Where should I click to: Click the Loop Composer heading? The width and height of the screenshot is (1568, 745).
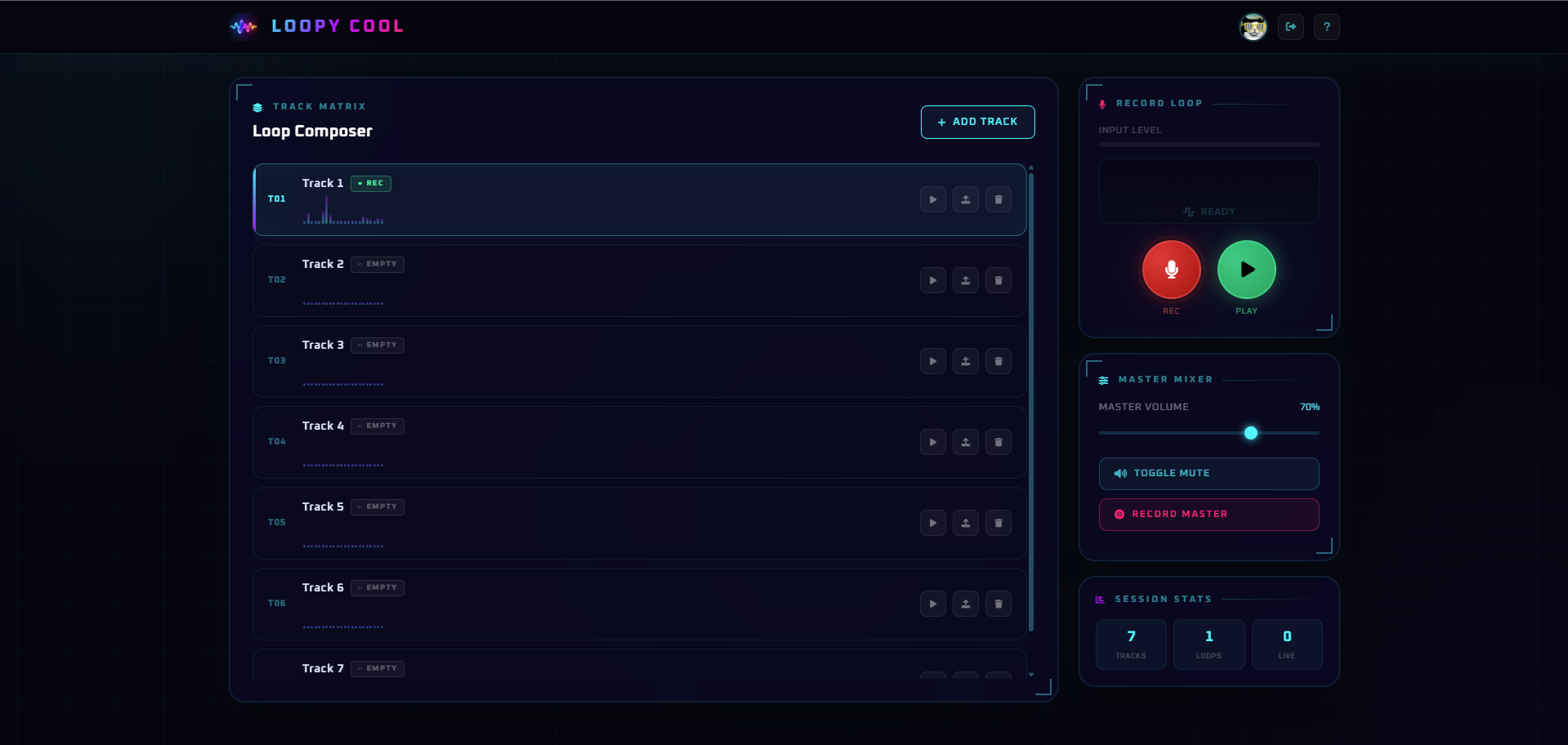(x=312, y=131)
